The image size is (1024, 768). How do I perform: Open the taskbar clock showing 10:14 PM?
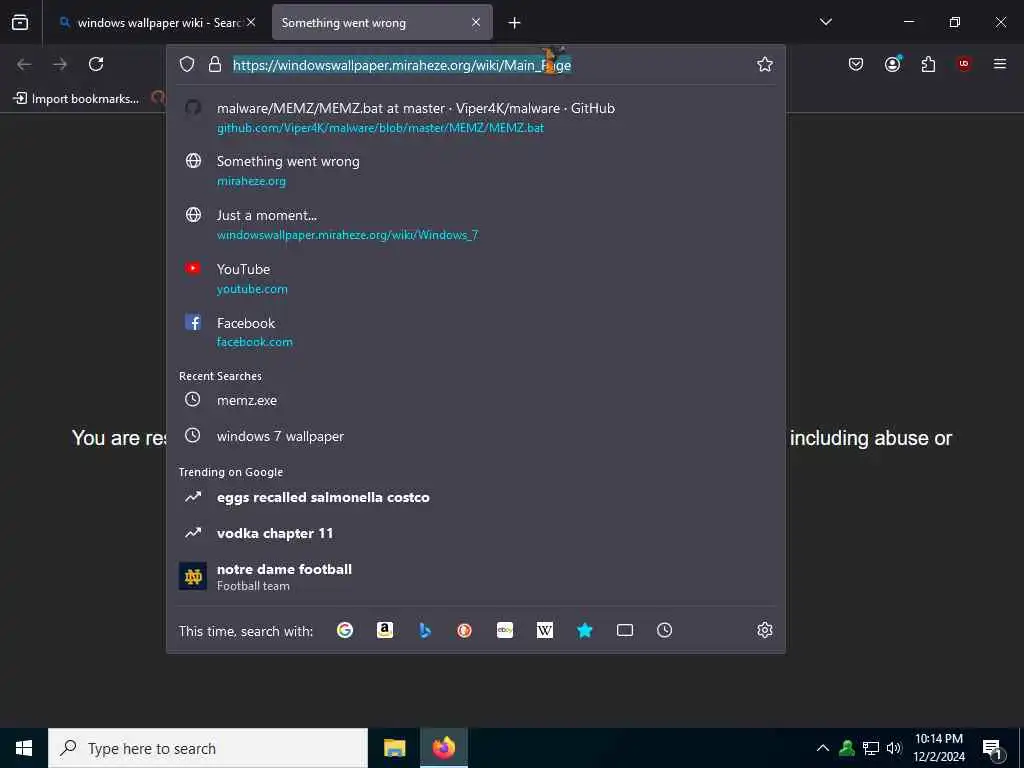tap(938, 748)
